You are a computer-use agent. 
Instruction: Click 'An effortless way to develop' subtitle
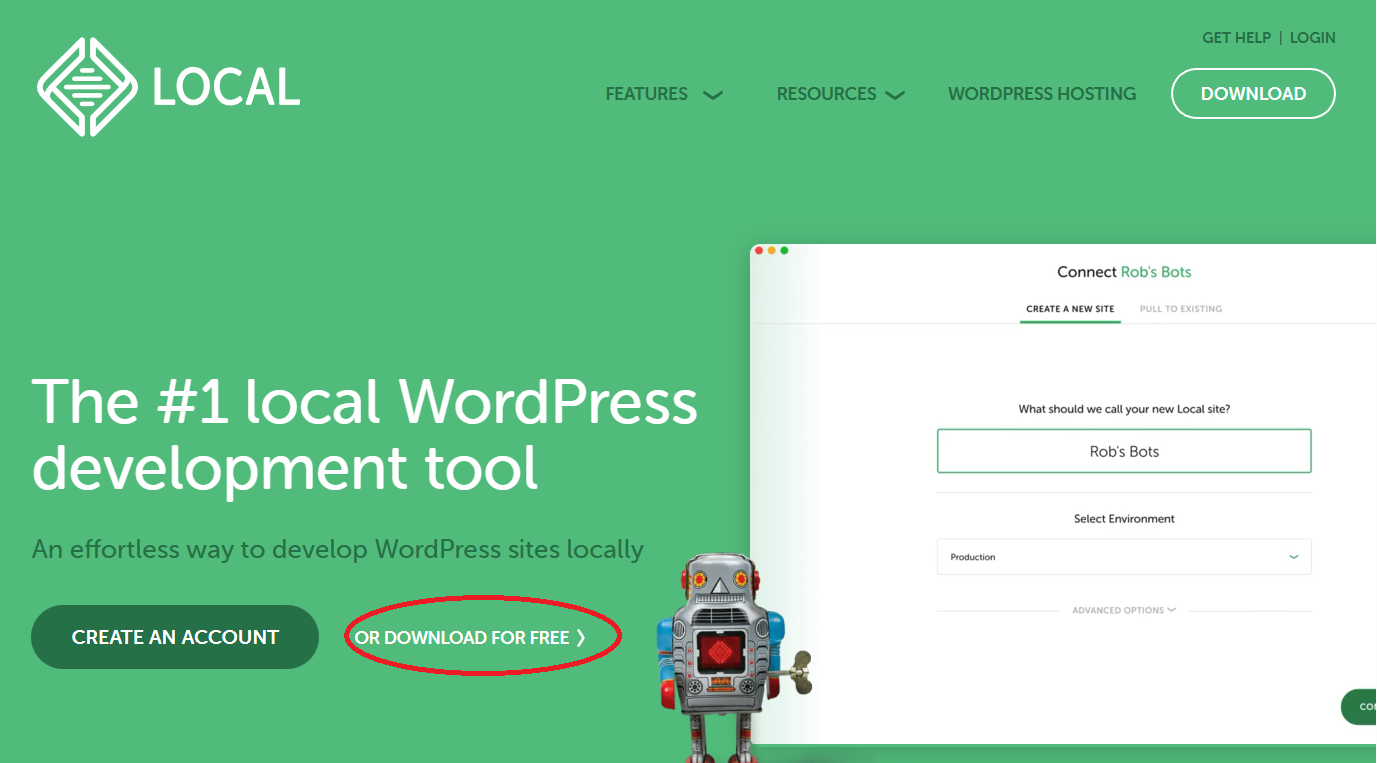pos(338,549)
